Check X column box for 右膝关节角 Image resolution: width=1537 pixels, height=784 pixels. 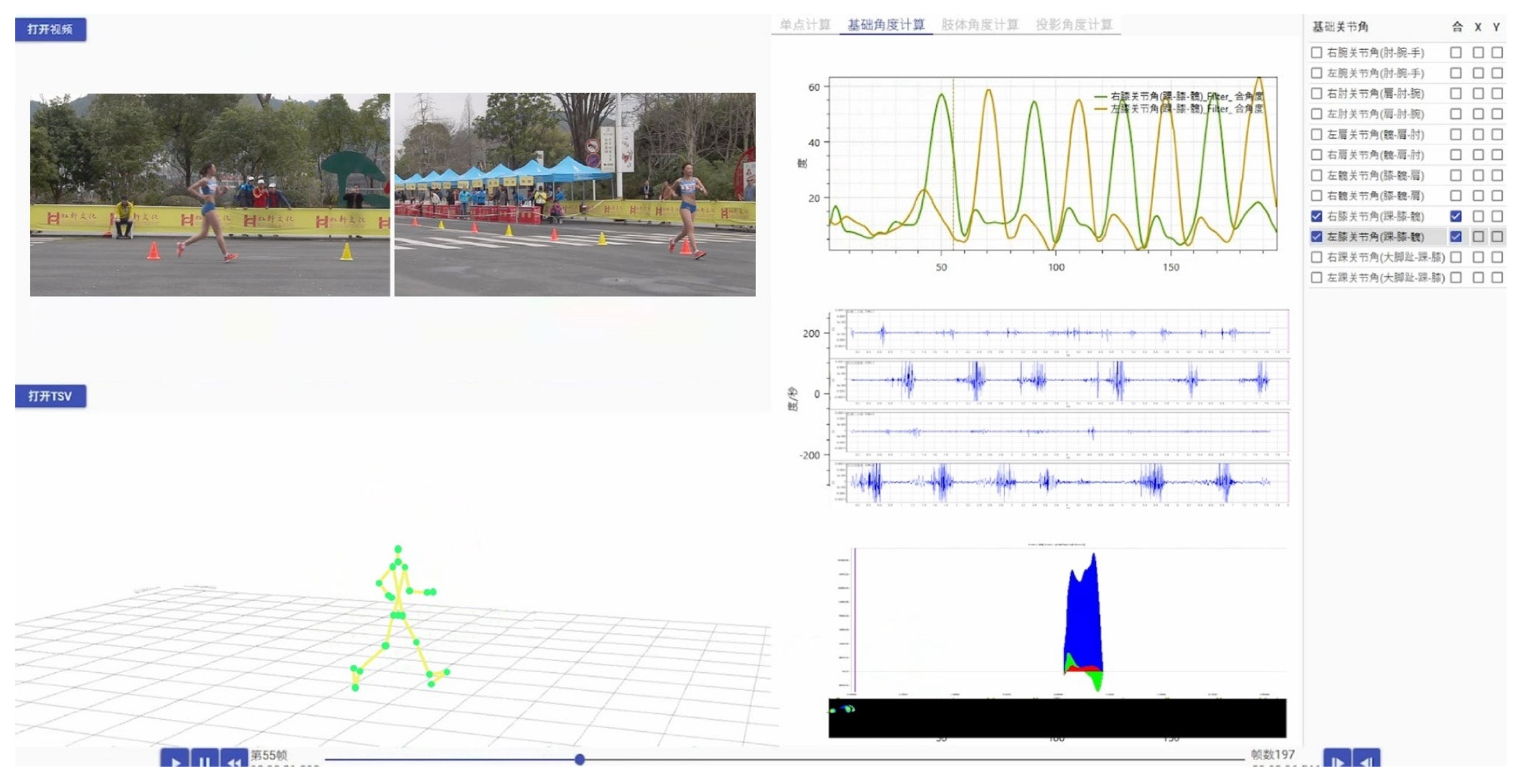(1478, 217)
